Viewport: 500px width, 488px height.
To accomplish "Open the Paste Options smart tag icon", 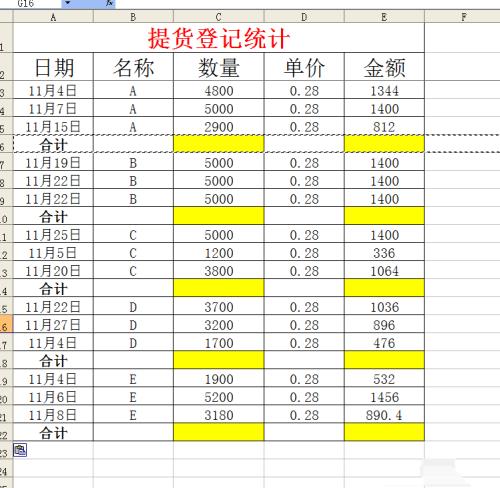I will pos(20,450).
